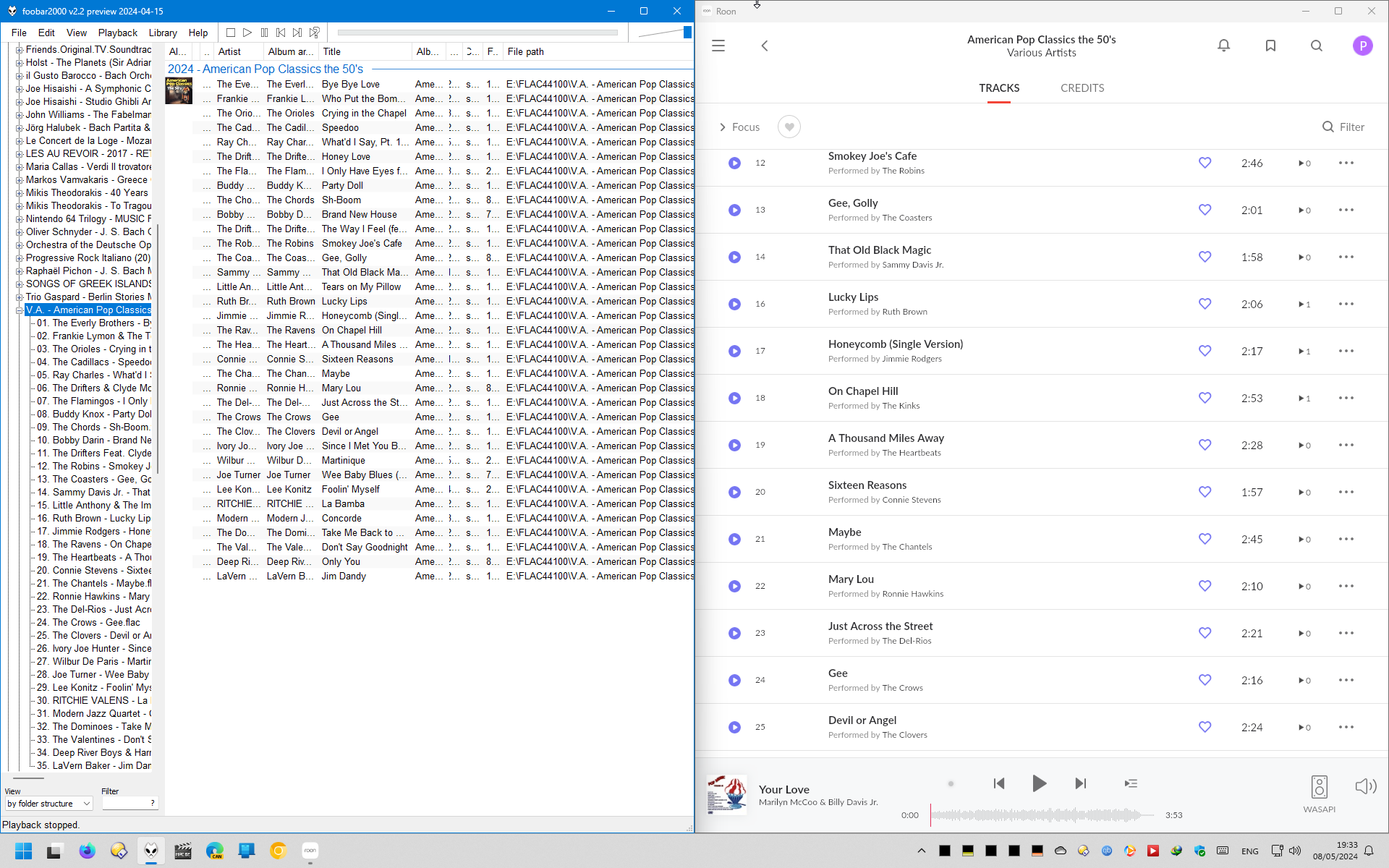
Task: Open more options for Sixteen Reasons
Action: (1346, 492)
